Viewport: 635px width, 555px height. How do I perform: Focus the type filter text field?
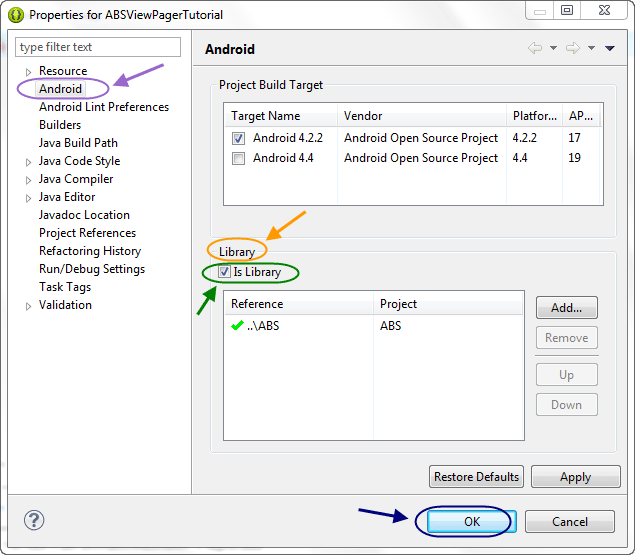click(x=98, y=47)
